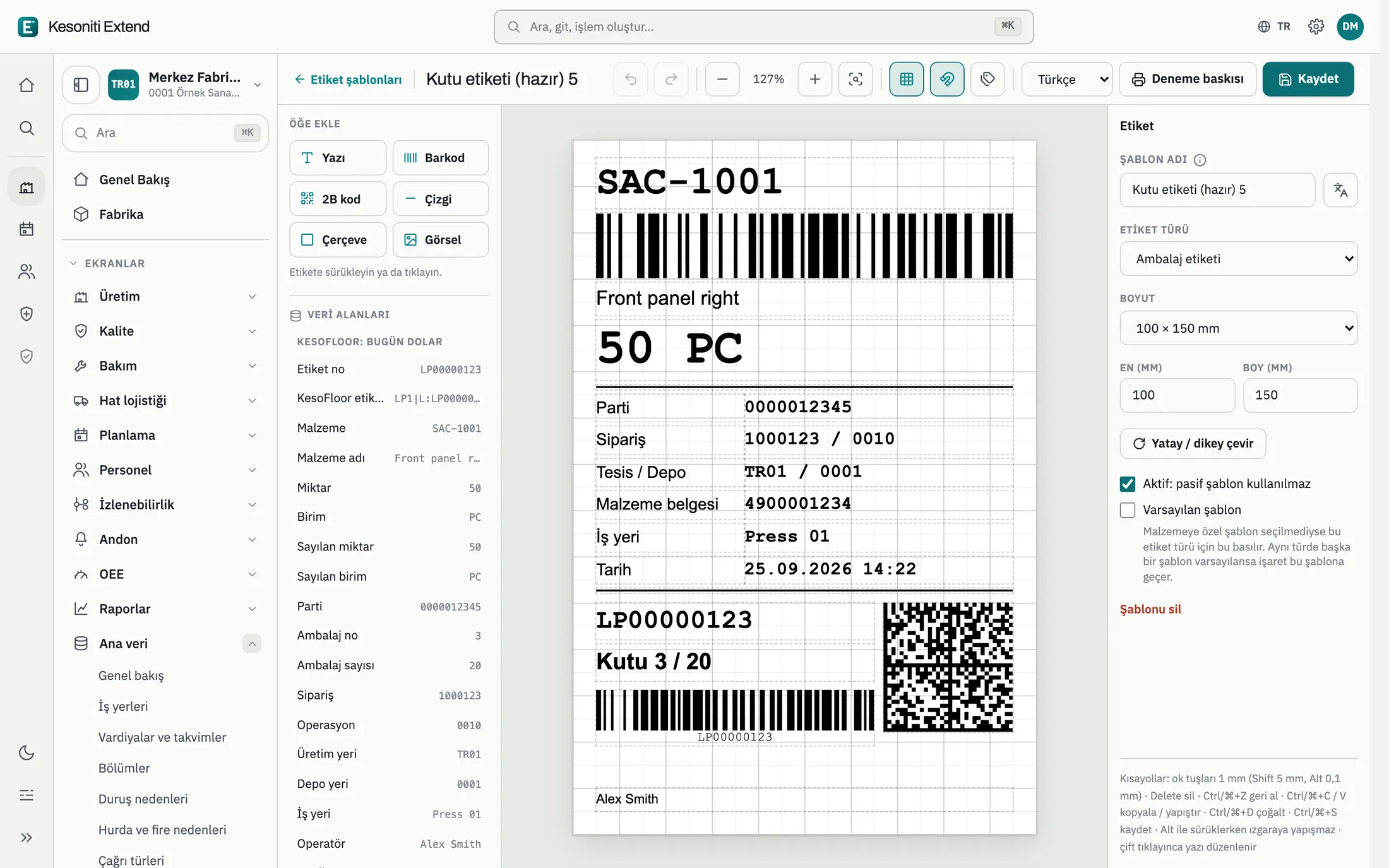
Task: Go back to Etiket şablonları link
Action: [348, 80]
